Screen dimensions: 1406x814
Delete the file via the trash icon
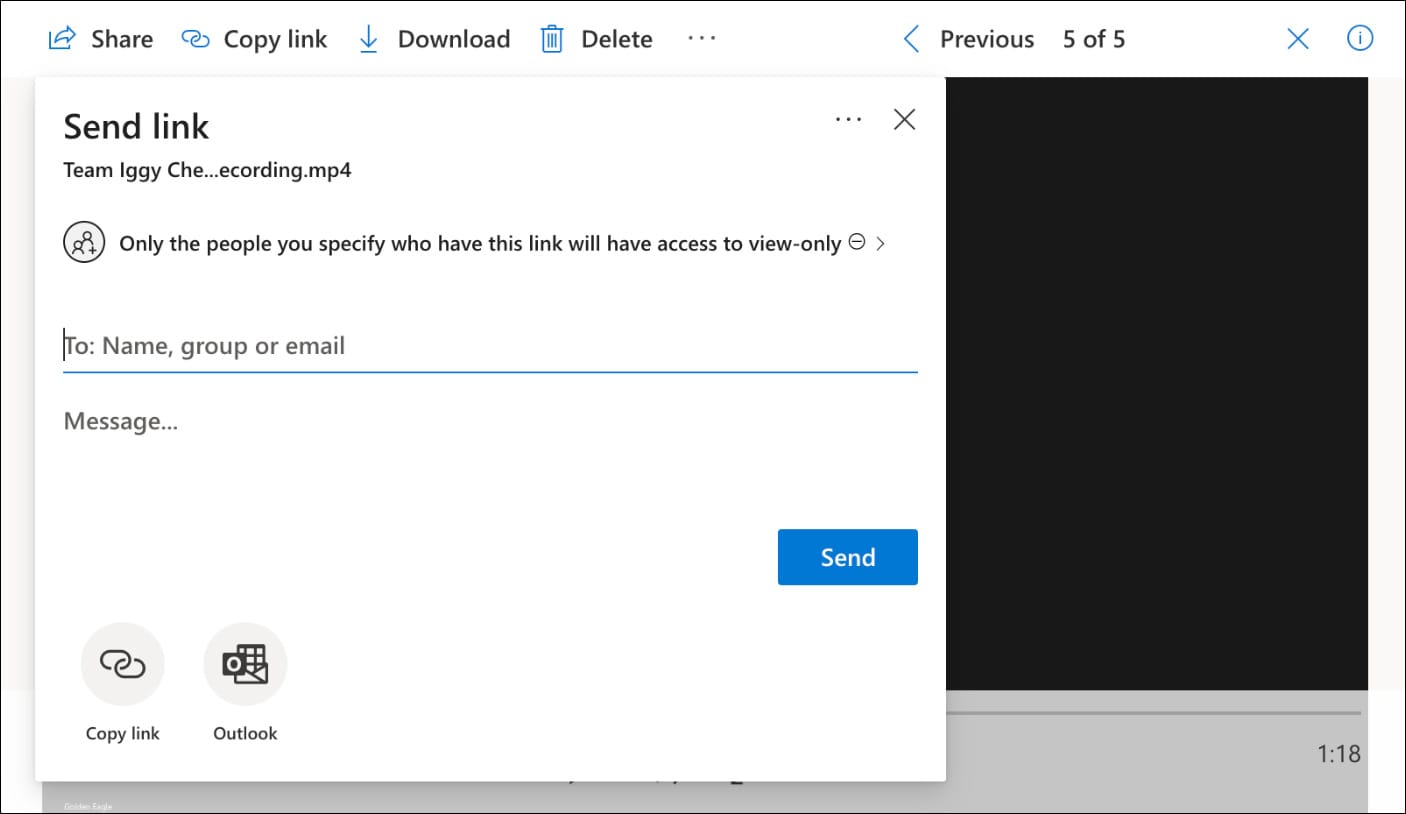[552, 39]
